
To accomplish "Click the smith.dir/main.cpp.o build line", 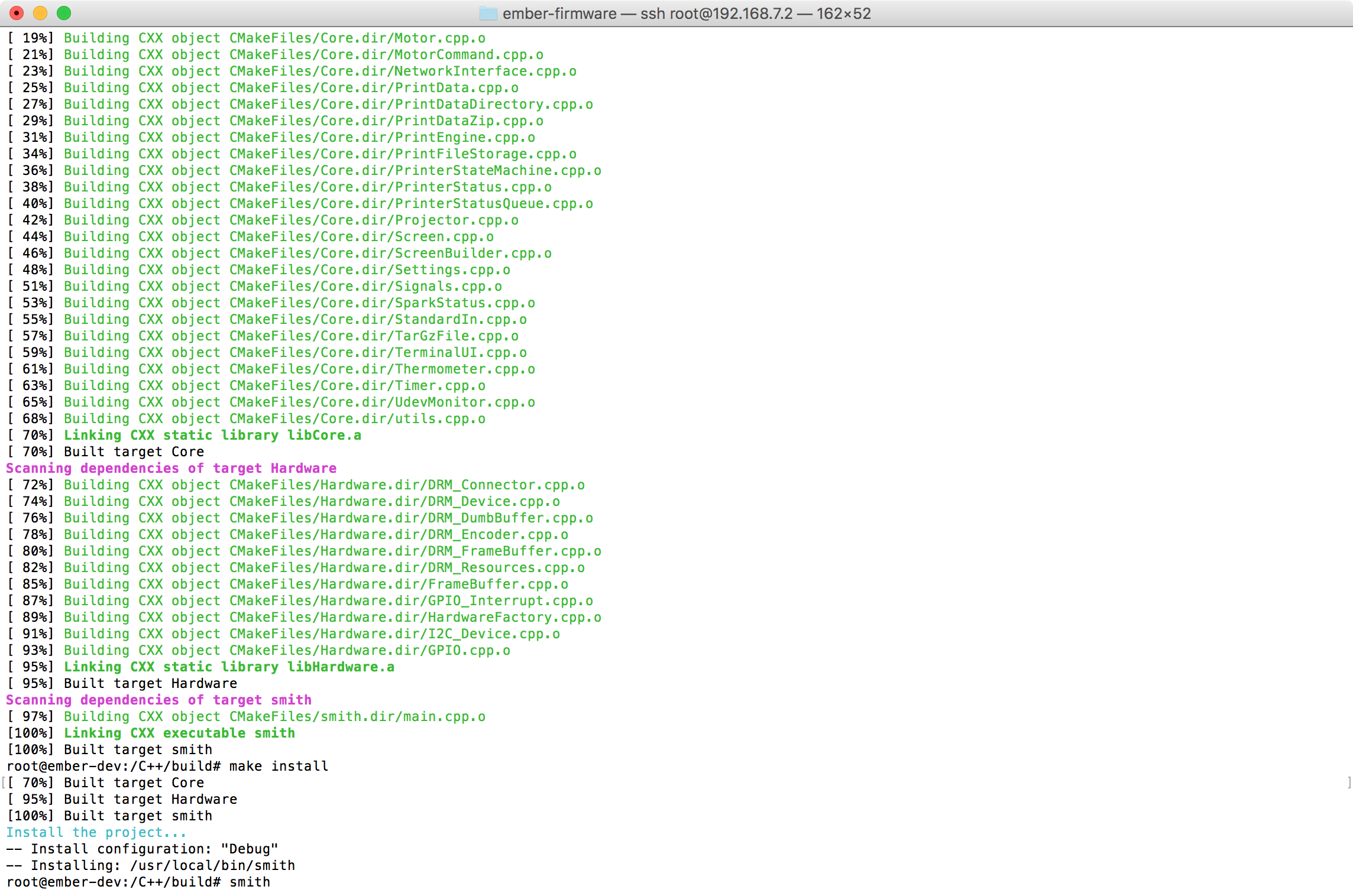I will (246, 716).
